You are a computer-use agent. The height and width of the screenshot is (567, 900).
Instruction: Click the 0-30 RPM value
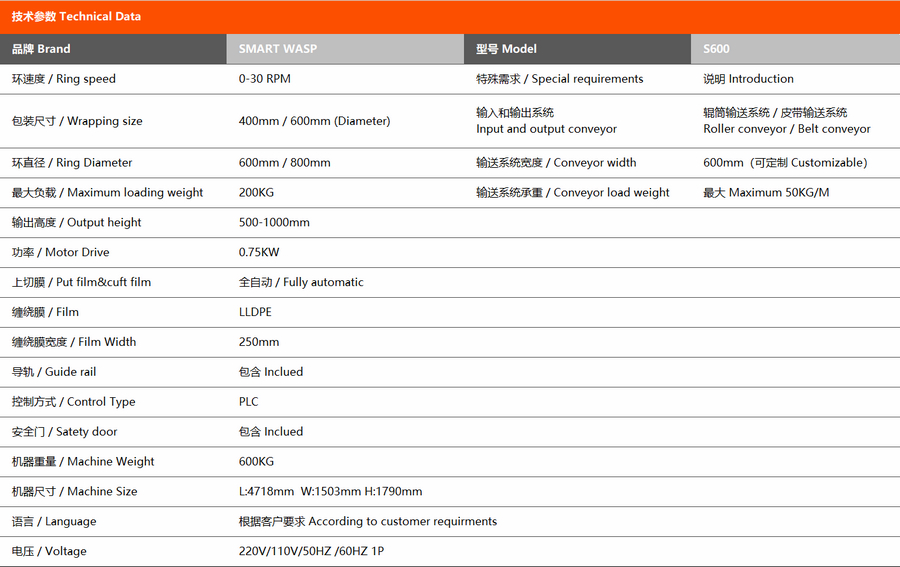(265, 79)
